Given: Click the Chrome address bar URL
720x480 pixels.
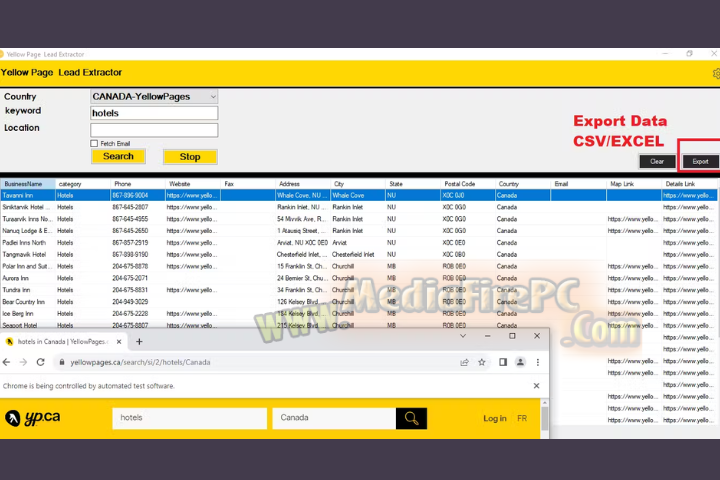Looking at the screenshot, I should coord(141,362).
